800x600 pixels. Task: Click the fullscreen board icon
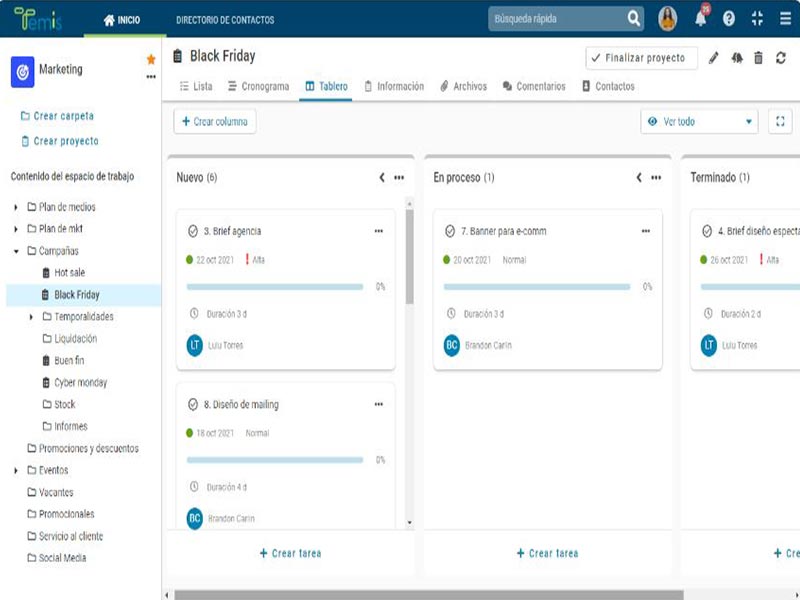781,121
